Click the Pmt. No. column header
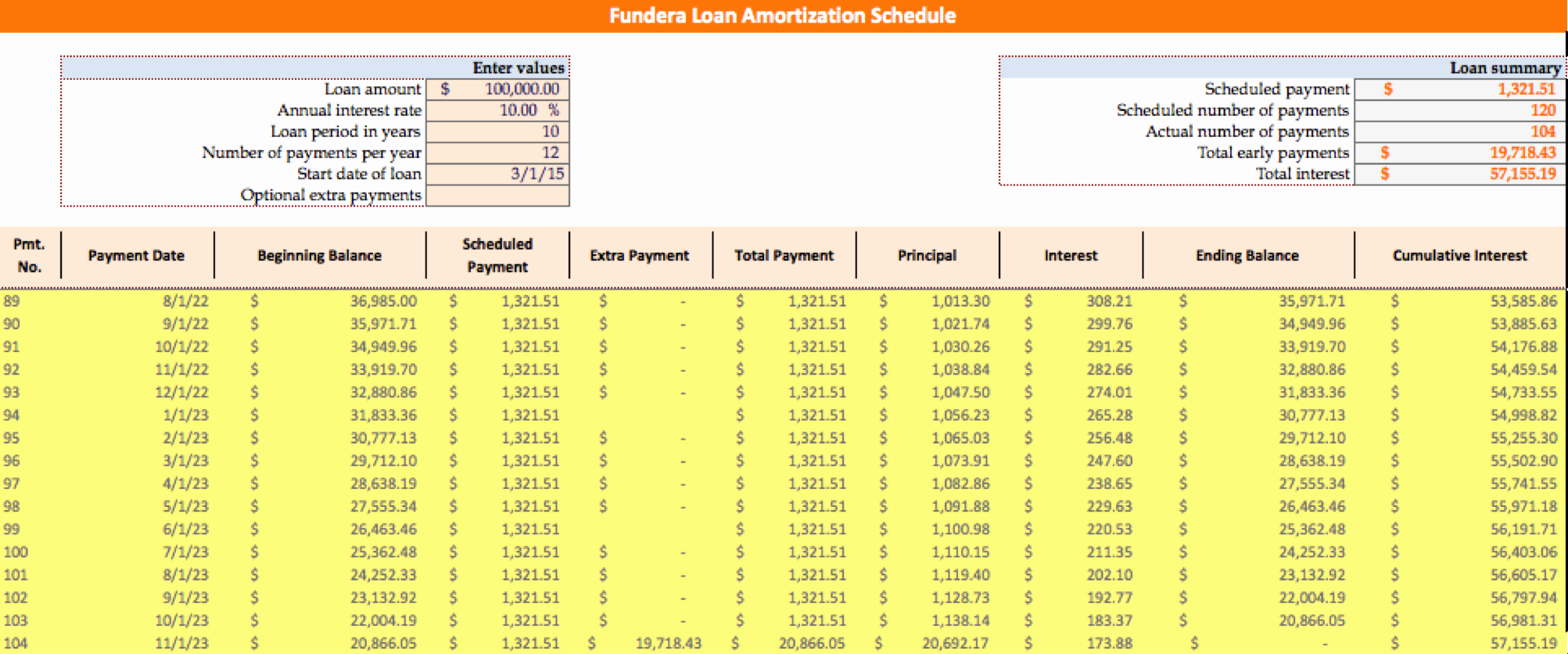The height and width of the screenshot is (654, 1568). point(29,256)
